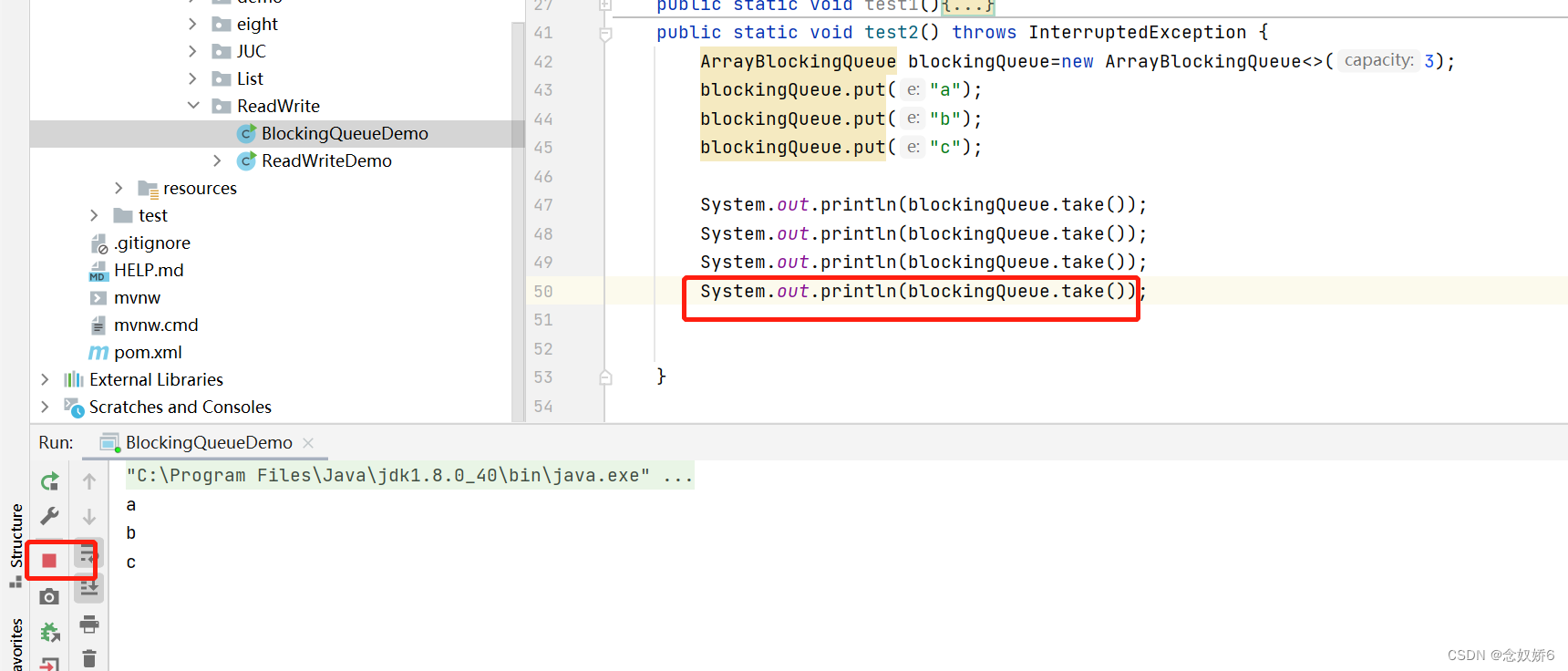The width and height of the screenshot is (1568, 671).
Task: Open the .gitignore file
Action: pyautogui.click(x=151, y=243)
